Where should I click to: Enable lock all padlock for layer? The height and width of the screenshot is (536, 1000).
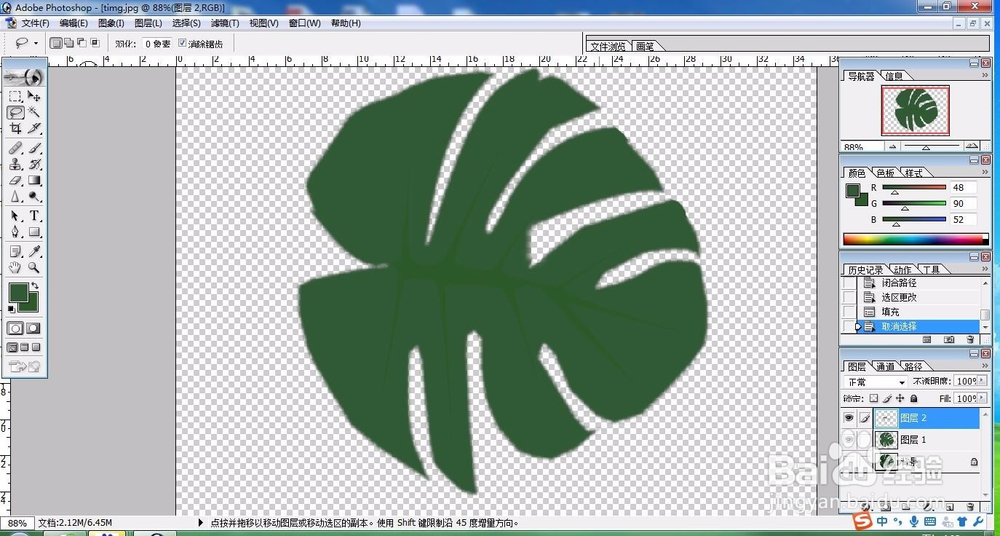[913, 398]
